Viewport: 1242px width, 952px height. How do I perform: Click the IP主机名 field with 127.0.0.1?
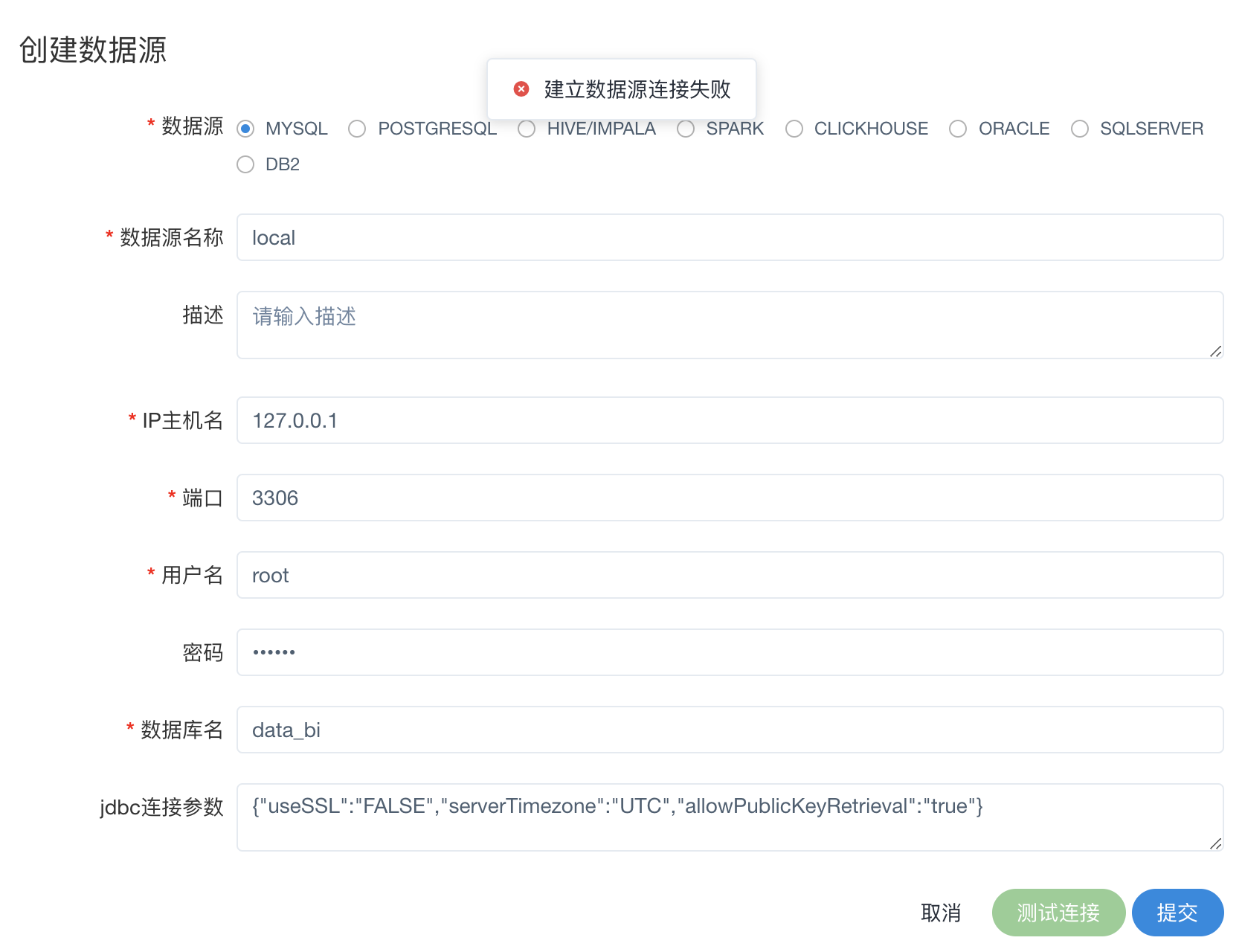pyautogui.click(x=730, y=420)
